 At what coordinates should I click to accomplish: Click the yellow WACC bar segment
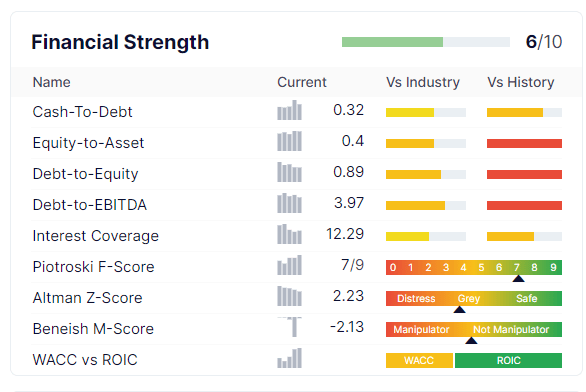[419, 361]
